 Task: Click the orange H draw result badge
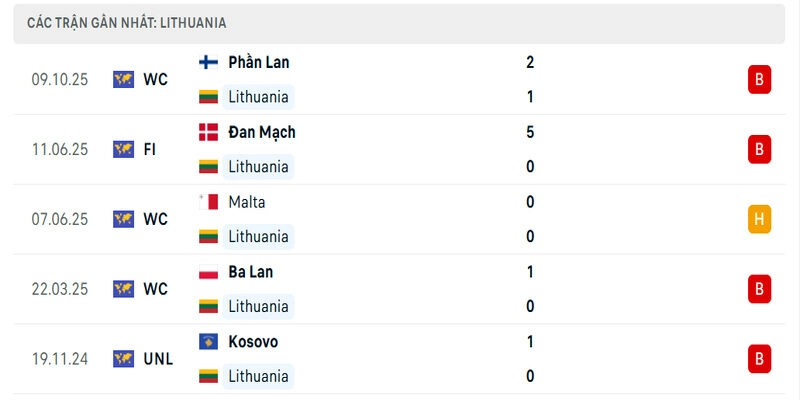[x=759, y=219]
